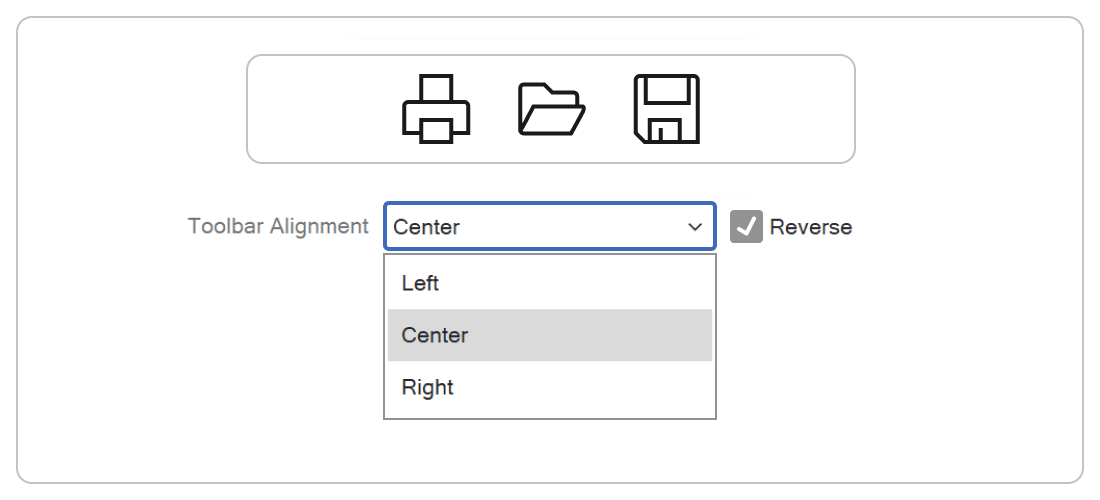Click the Center value shown in the combo box
The height and width of the screenshot is (500, 1100).
click(427, 227)
